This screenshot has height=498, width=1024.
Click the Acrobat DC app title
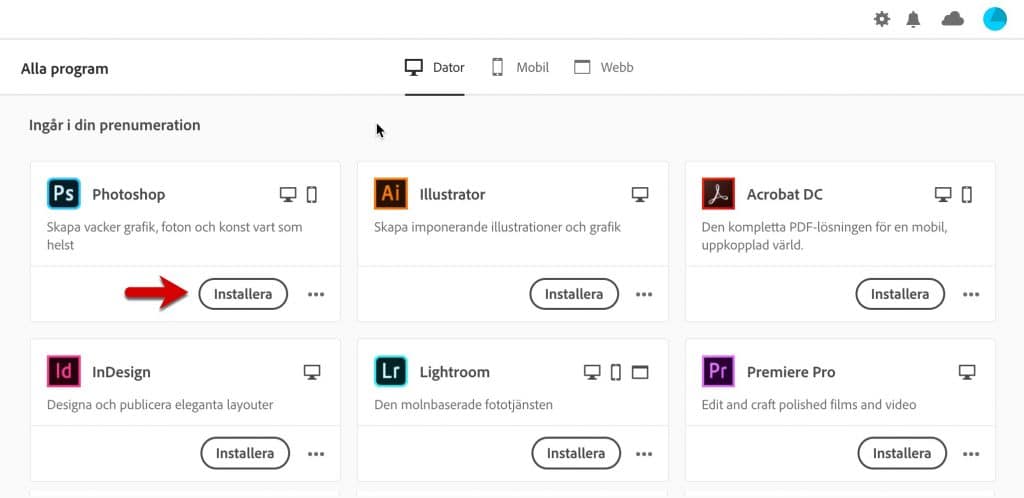pyautogui.click(x=785, y=195)
